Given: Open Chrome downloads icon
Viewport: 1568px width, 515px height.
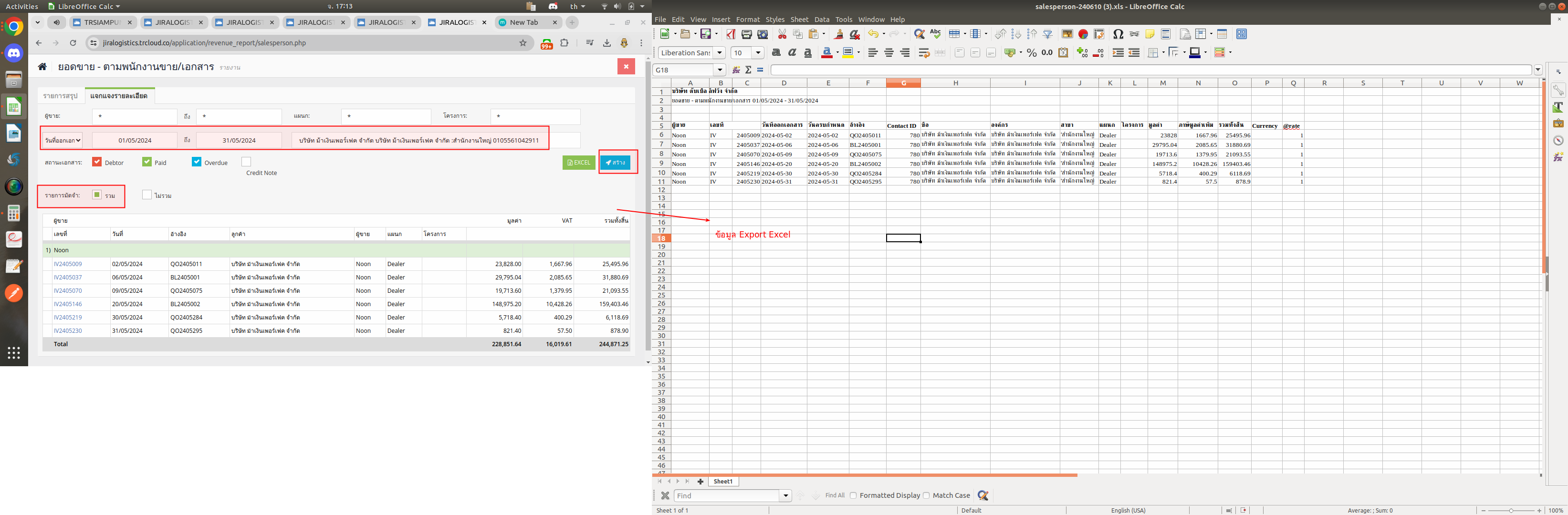Looking at the screenshot, I should tap(607, 42).
